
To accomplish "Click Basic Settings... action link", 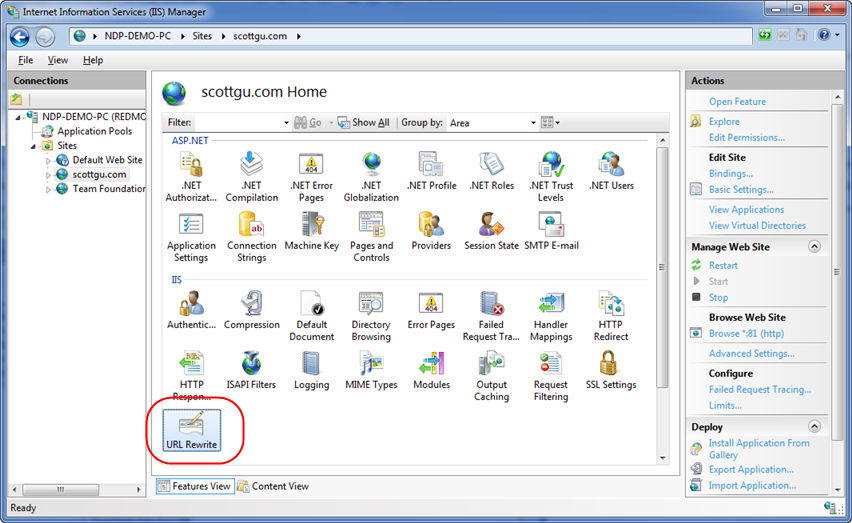I will coord(741,190).
